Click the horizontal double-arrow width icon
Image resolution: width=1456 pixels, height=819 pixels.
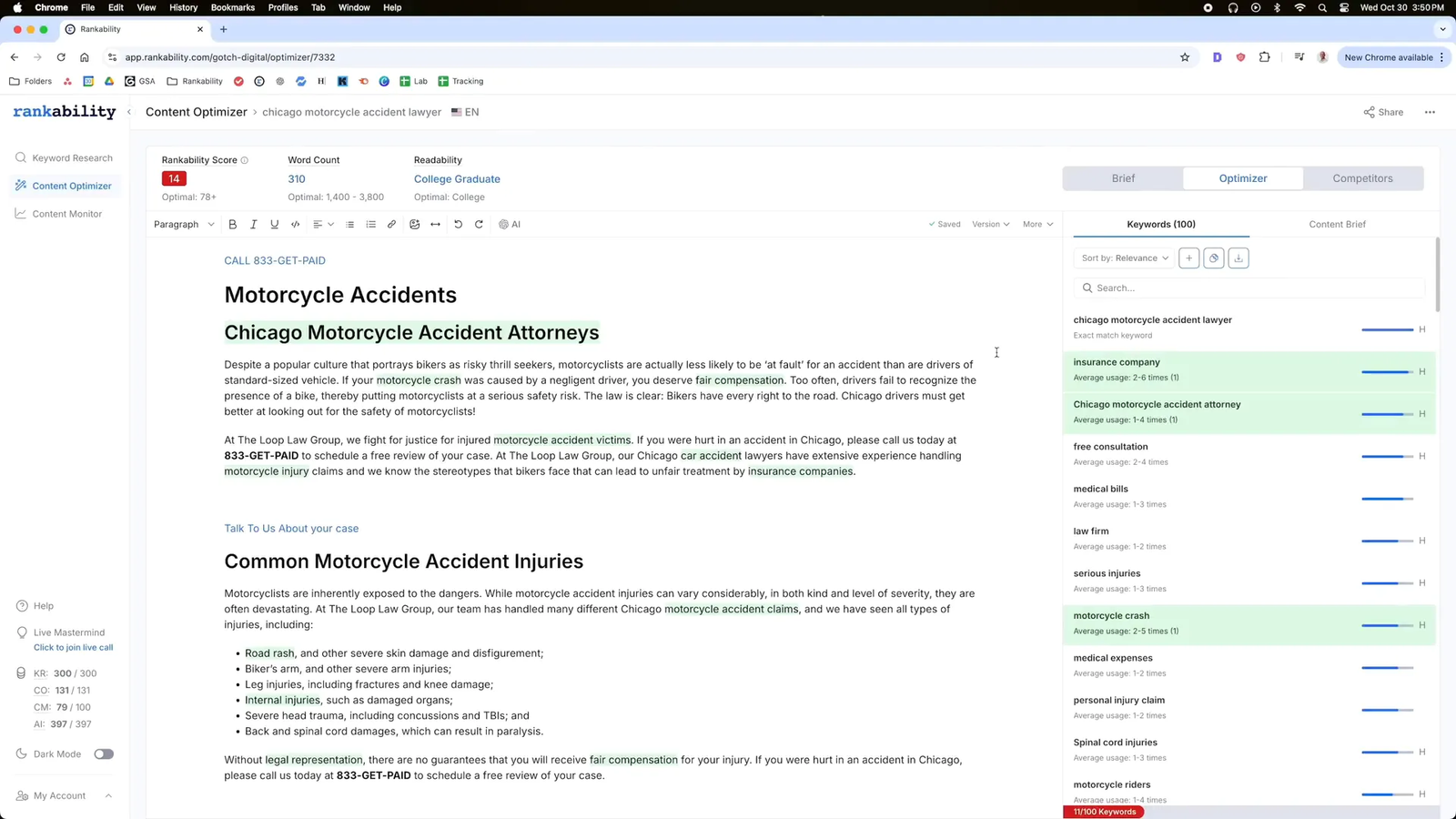pyautogui.click(x=436, y=224)
